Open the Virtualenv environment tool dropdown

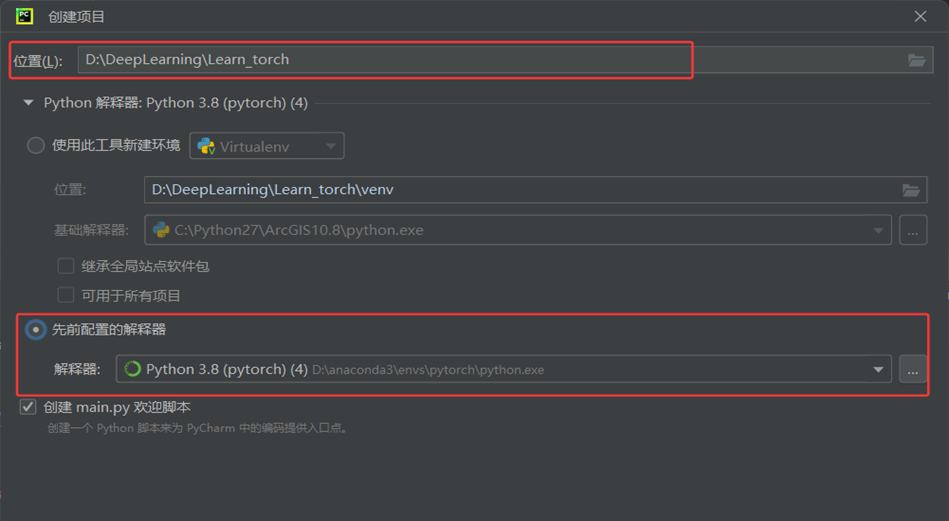point(330,146)
